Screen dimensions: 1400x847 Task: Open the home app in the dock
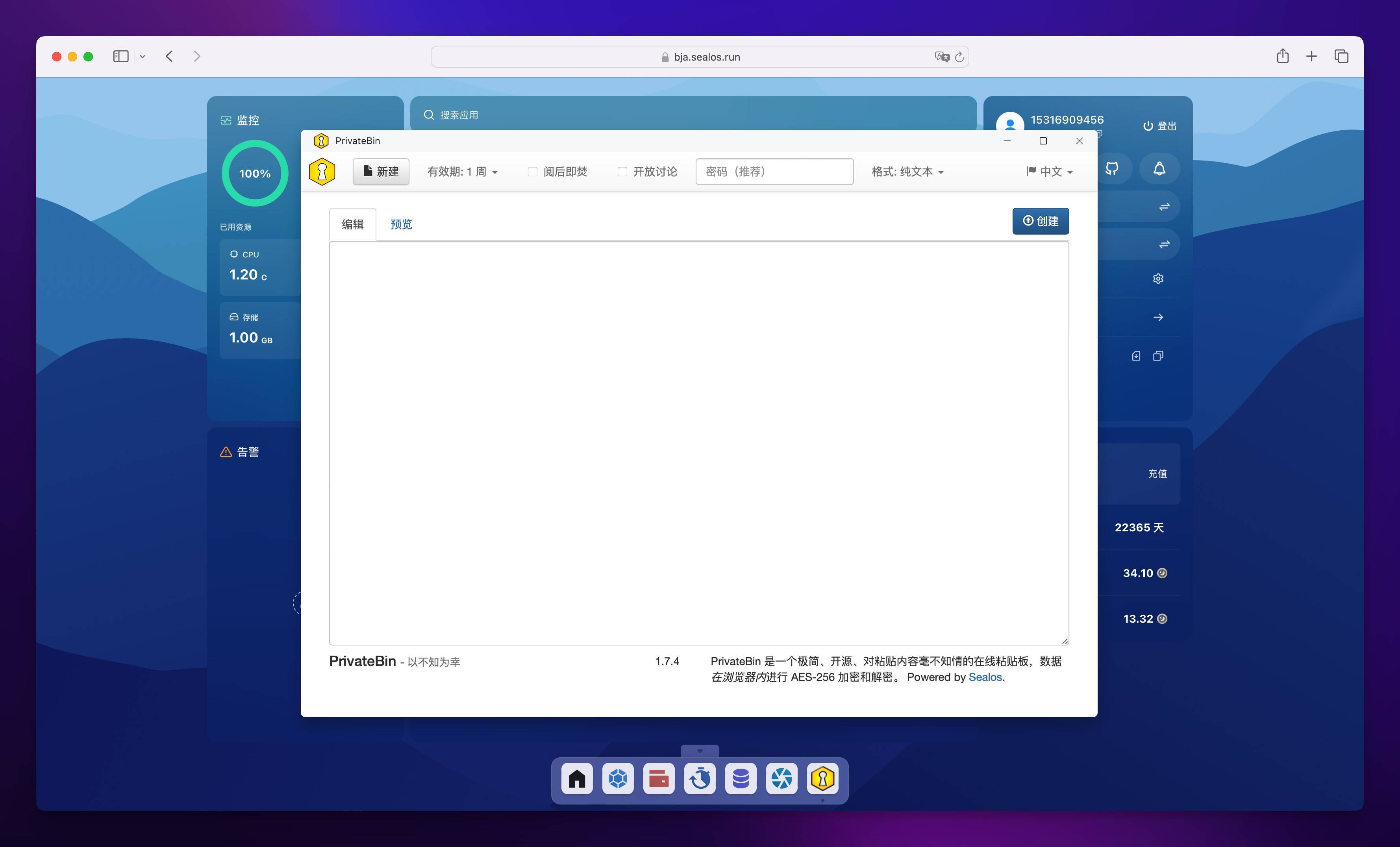[577, 778]
